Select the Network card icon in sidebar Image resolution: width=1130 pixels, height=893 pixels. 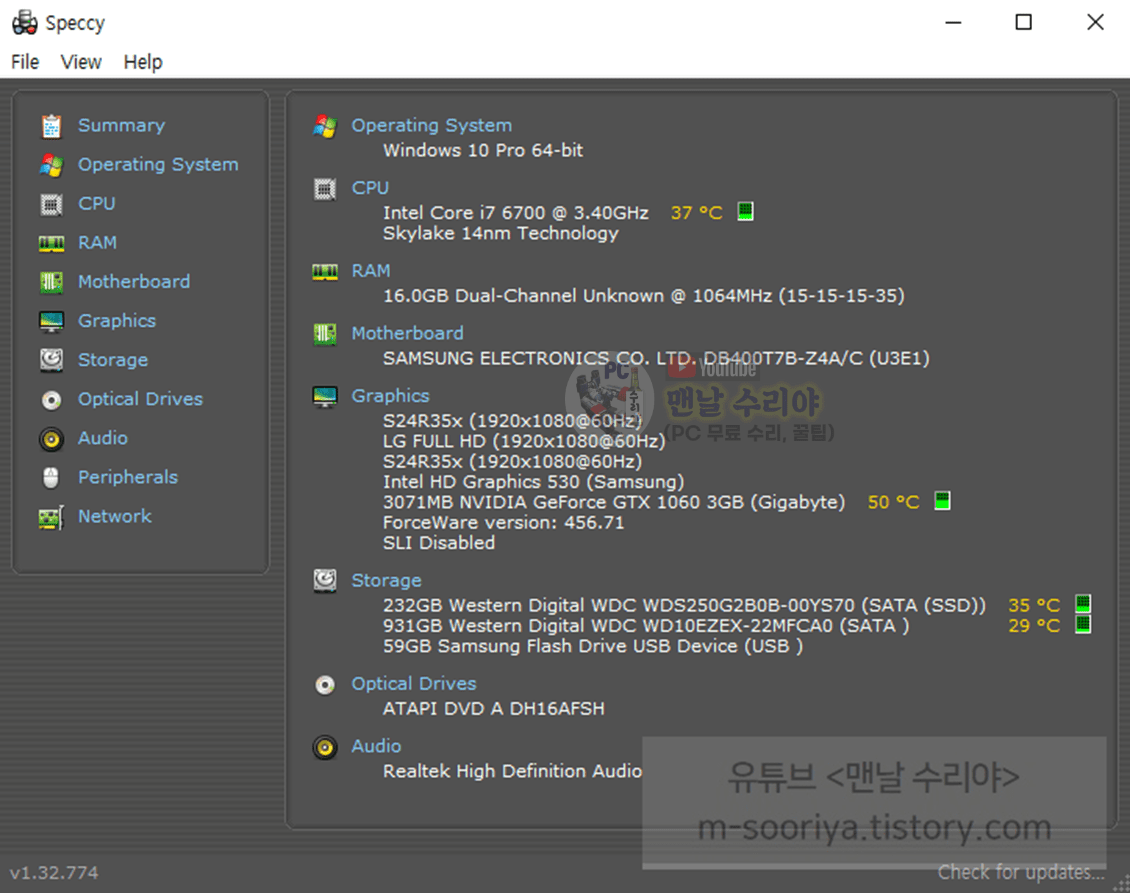click(x=51, y=517)
